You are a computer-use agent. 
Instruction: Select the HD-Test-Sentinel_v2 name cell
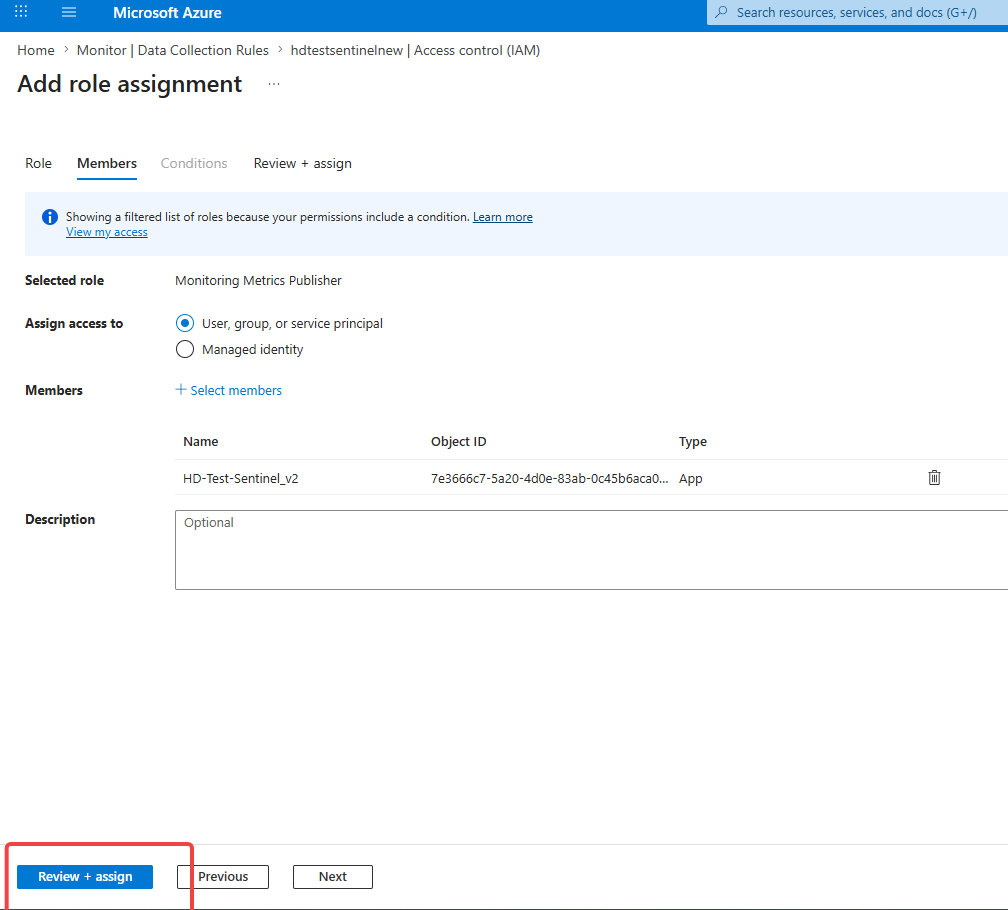click(240, 478)
